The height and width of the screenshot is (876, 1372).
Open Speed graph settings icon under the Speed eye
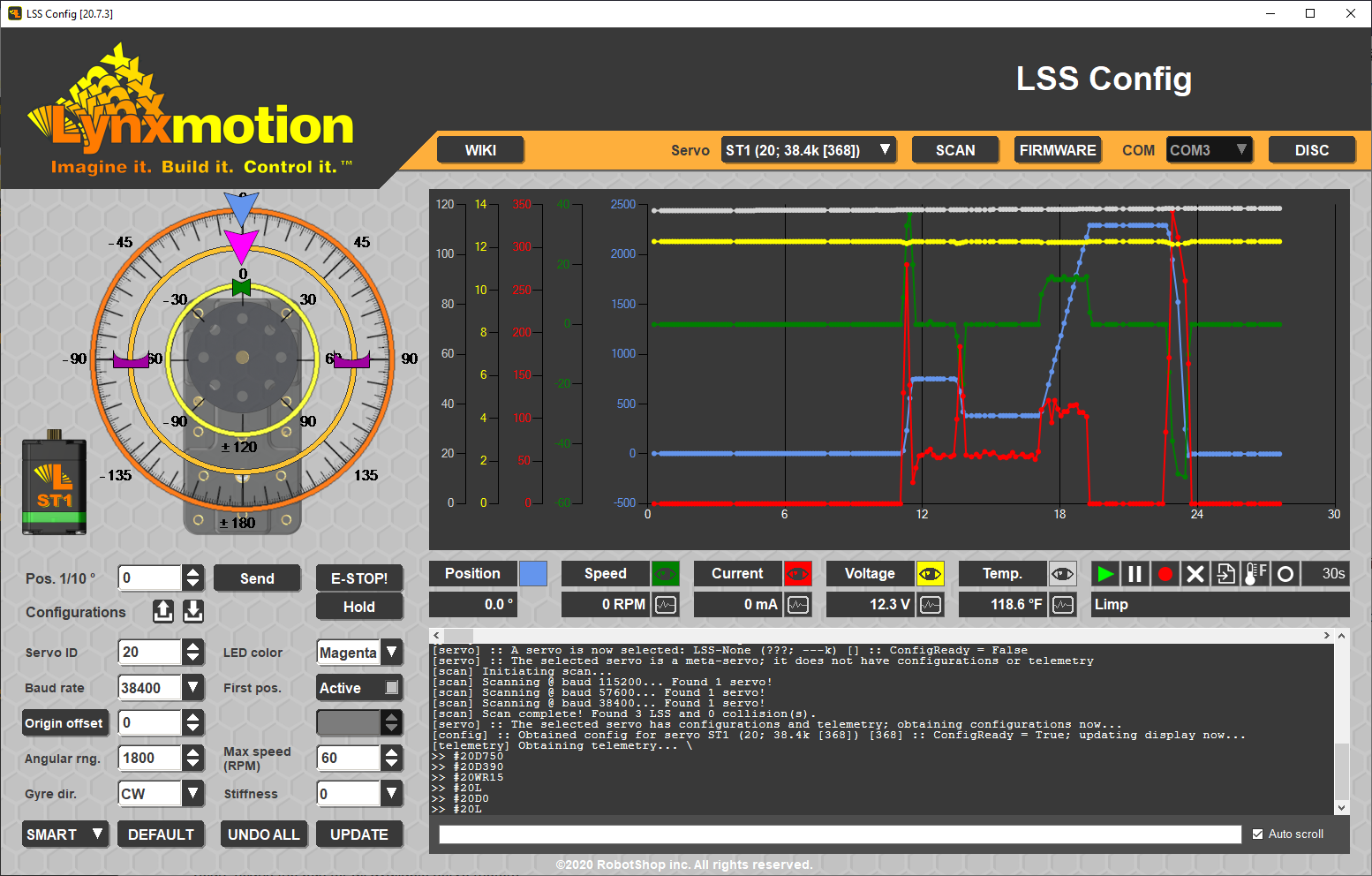[666, 605]
